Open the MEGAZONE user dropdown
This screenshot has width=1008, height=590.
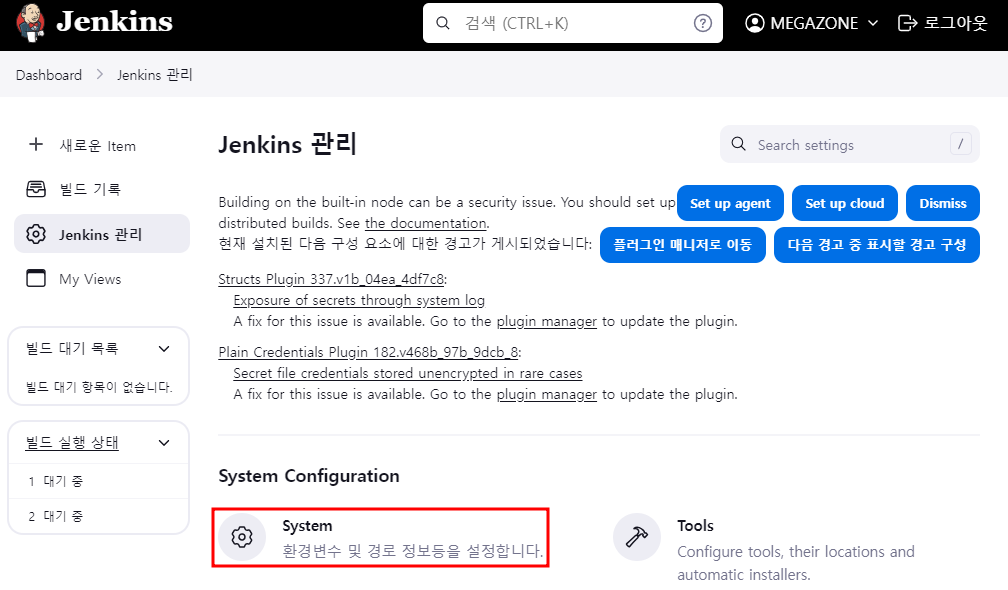tap(812, 23)
